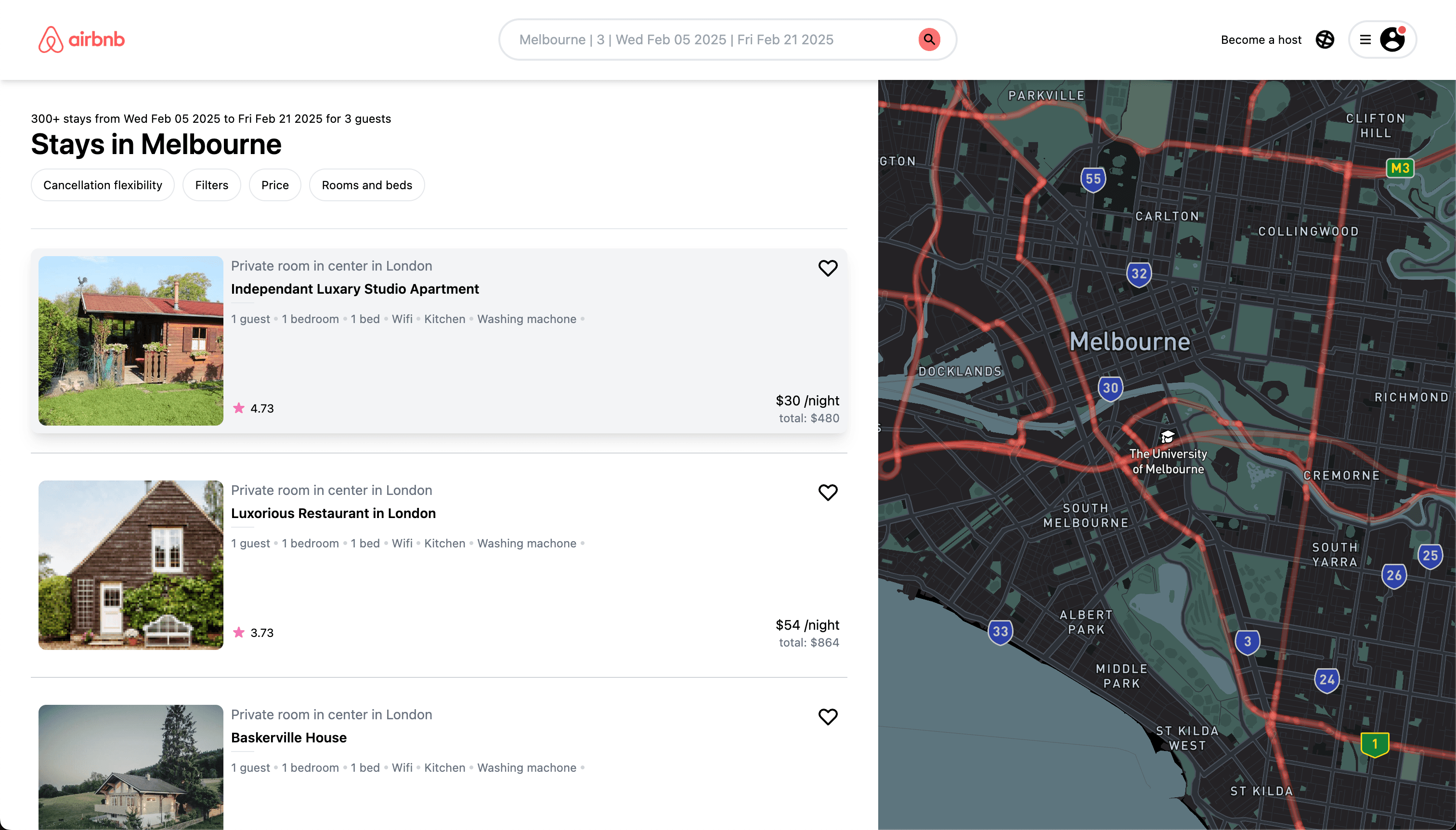This screenshot has width=1456, height=830.
Task: Click the user profile avatar
Action: click(x=1392, y=39)
